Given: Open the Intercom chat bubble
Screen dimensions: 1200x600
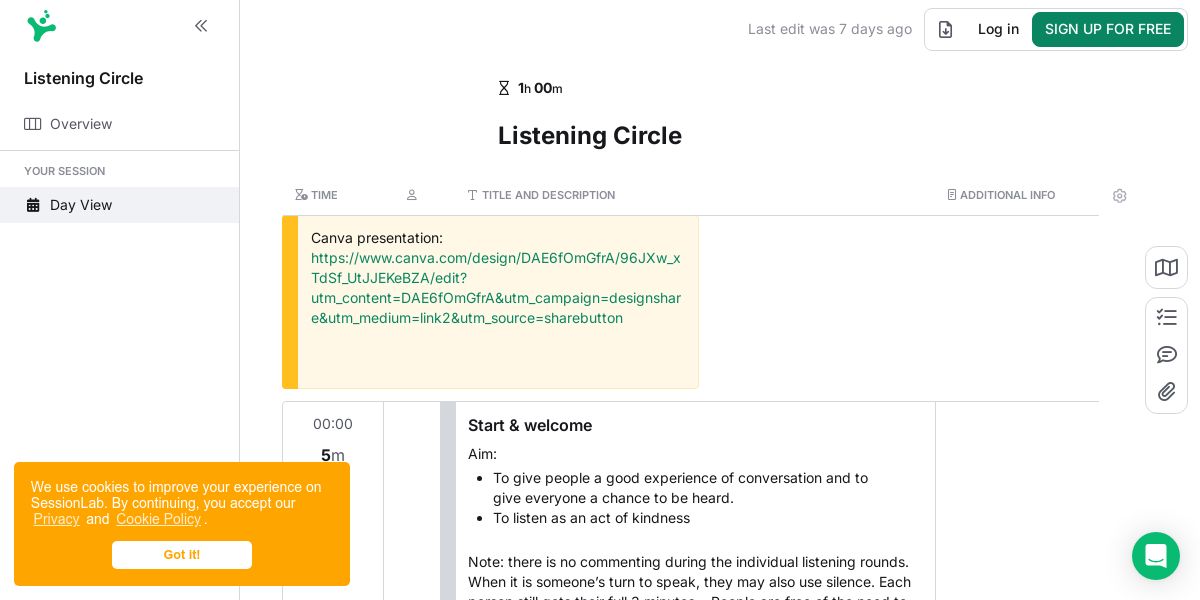Looking at the screenshot, I should pyautogui.click(x=1155, y=556).
